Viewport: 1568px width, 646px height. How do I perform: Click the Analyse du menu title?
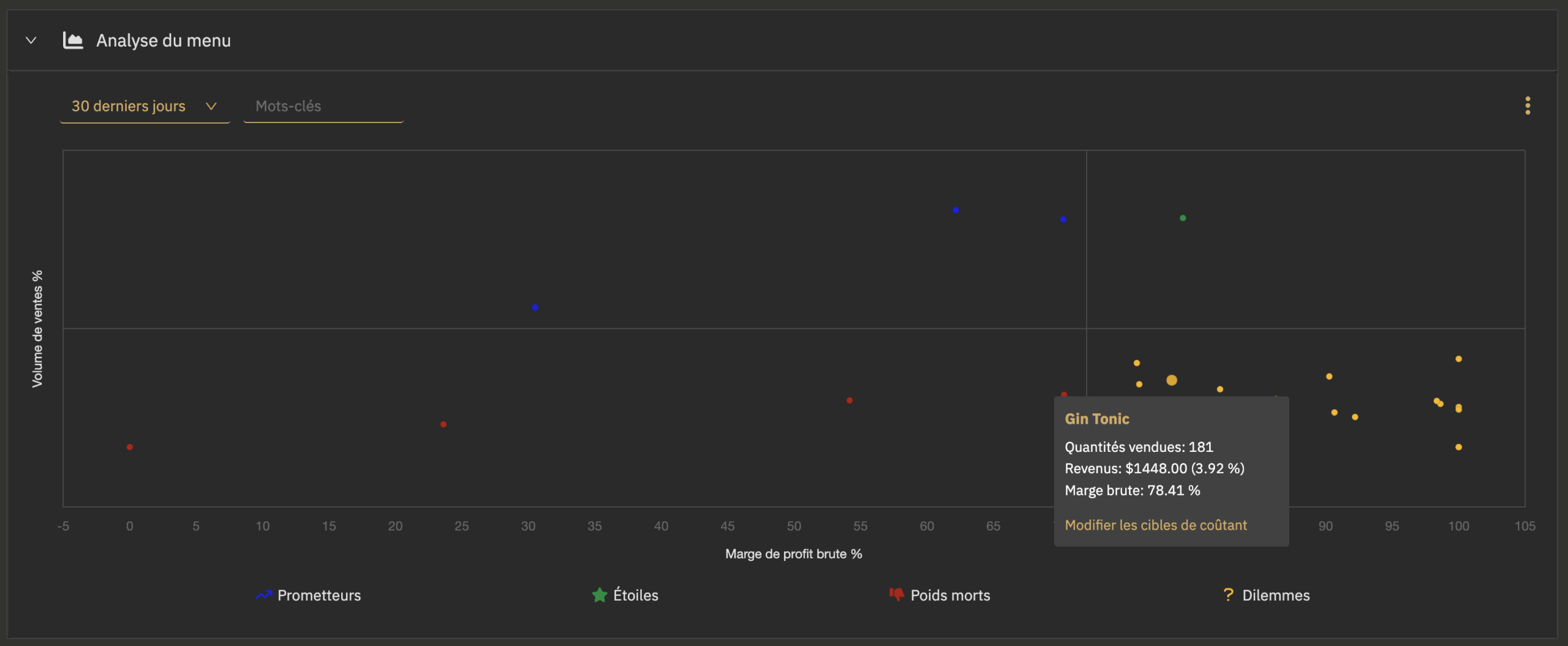coord(164,40)
